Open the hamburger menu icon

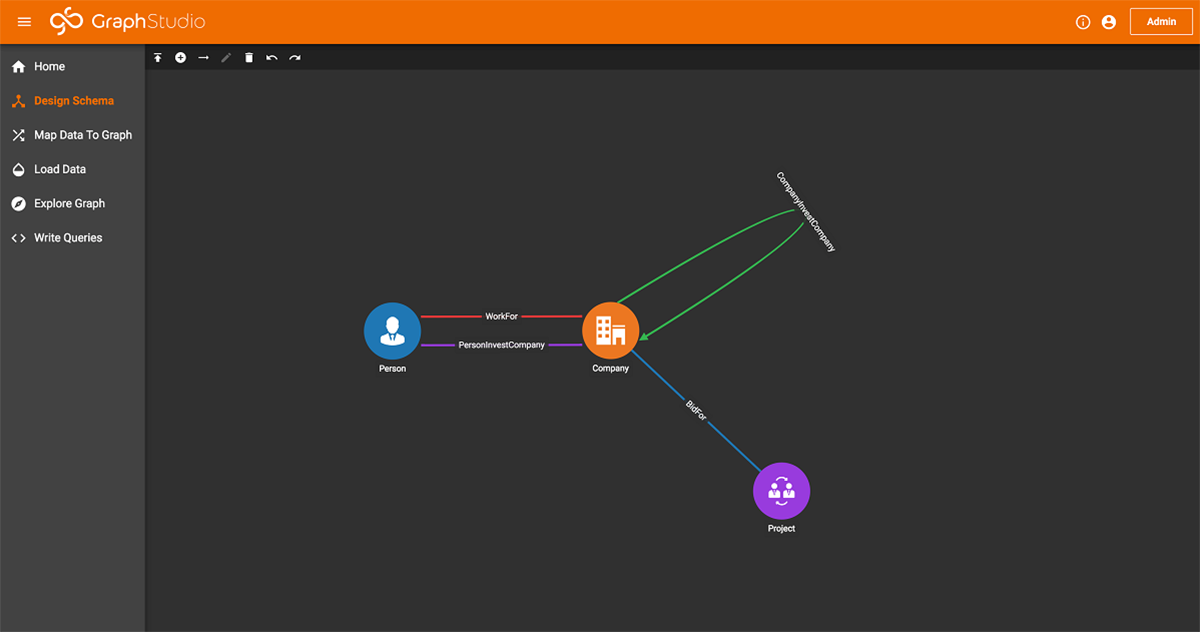tap(23, 21)
